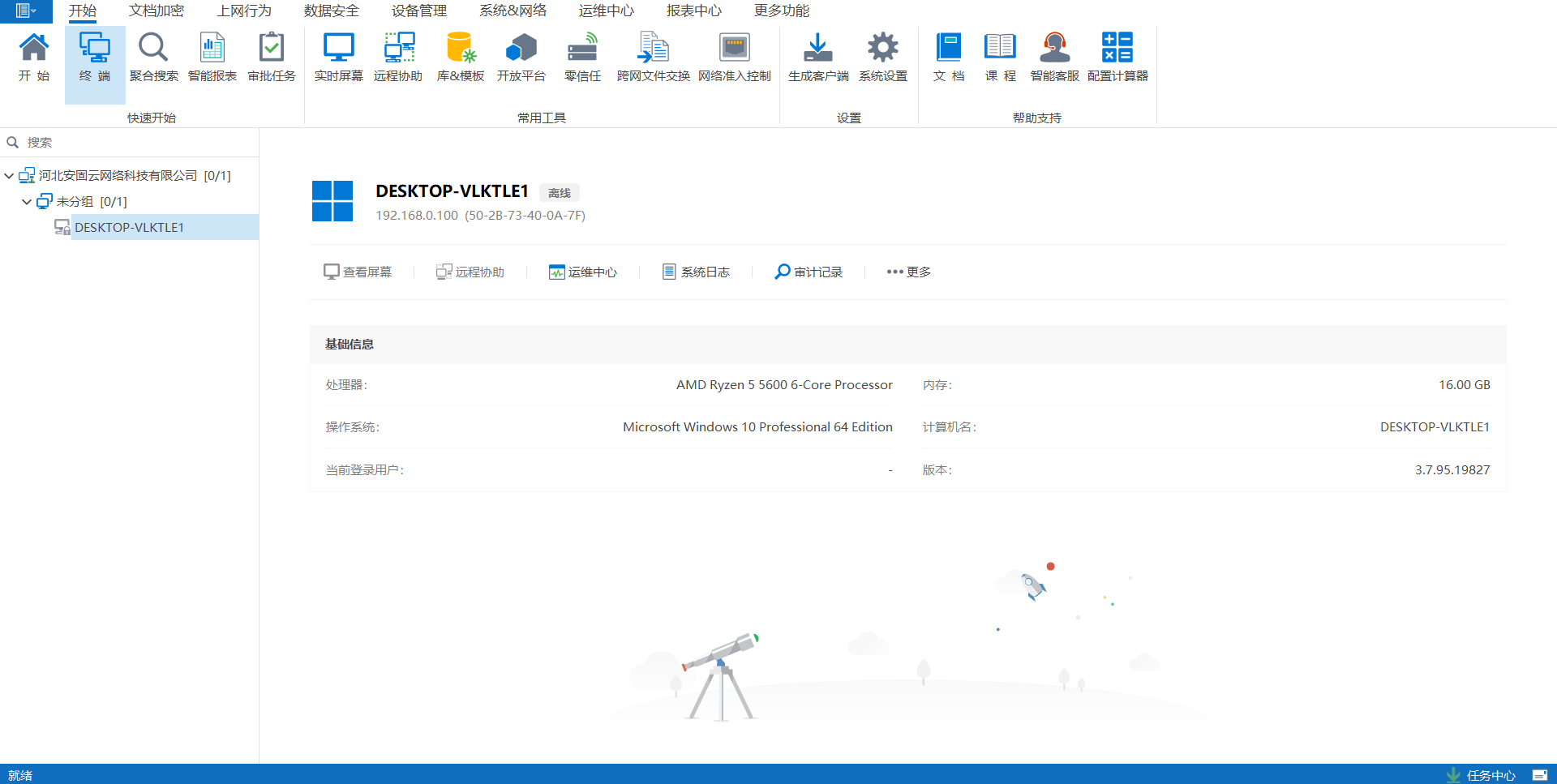Screen dimensions: 1557x784
Task: Open 任务中心 in the status bar
Action: pos(1482,775)
